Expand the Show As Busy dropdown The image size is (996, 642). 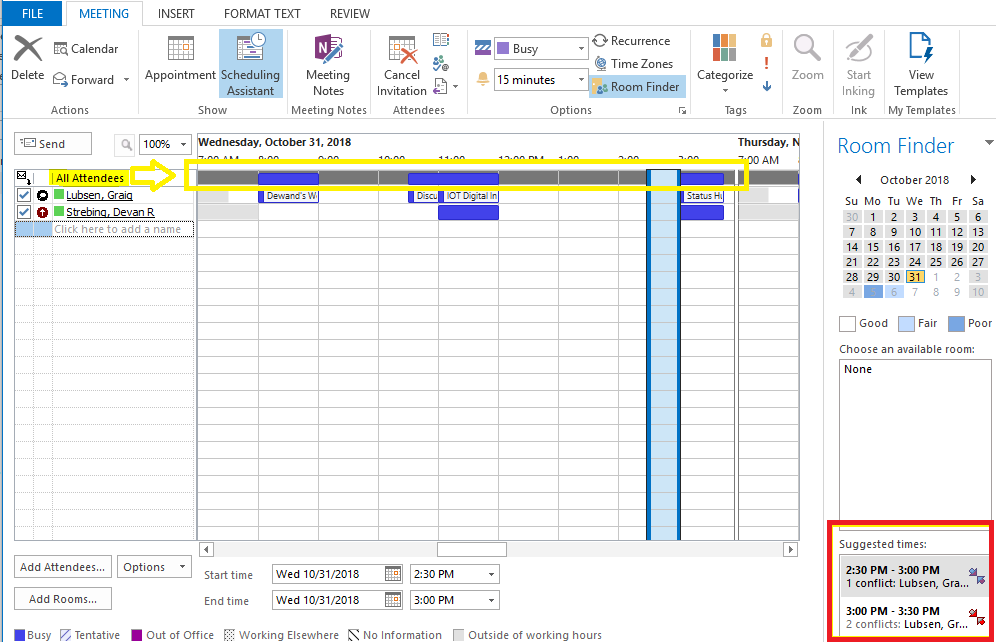(x=581, y=49)
